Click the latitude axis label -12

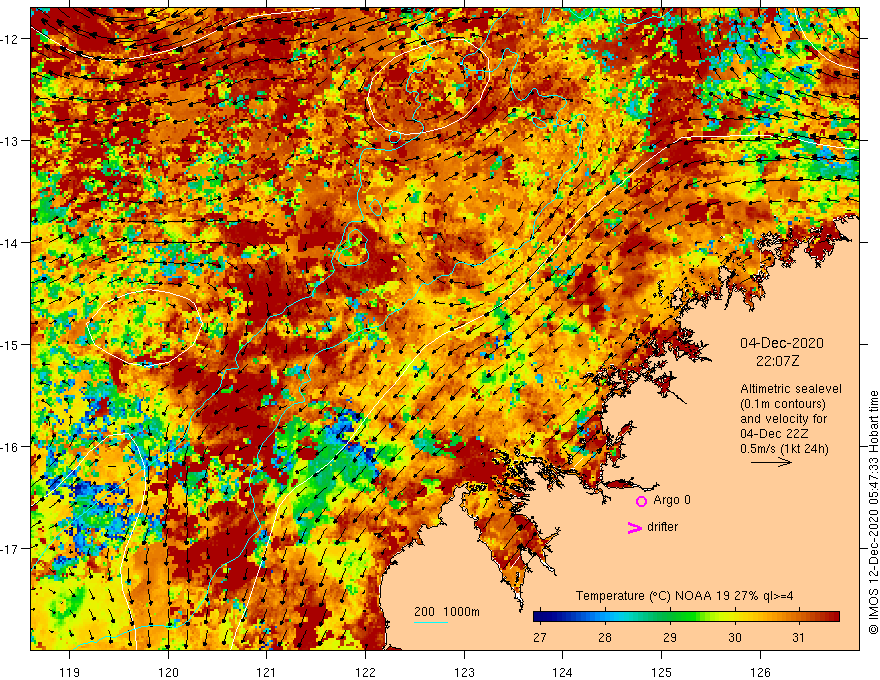(10, 39)
